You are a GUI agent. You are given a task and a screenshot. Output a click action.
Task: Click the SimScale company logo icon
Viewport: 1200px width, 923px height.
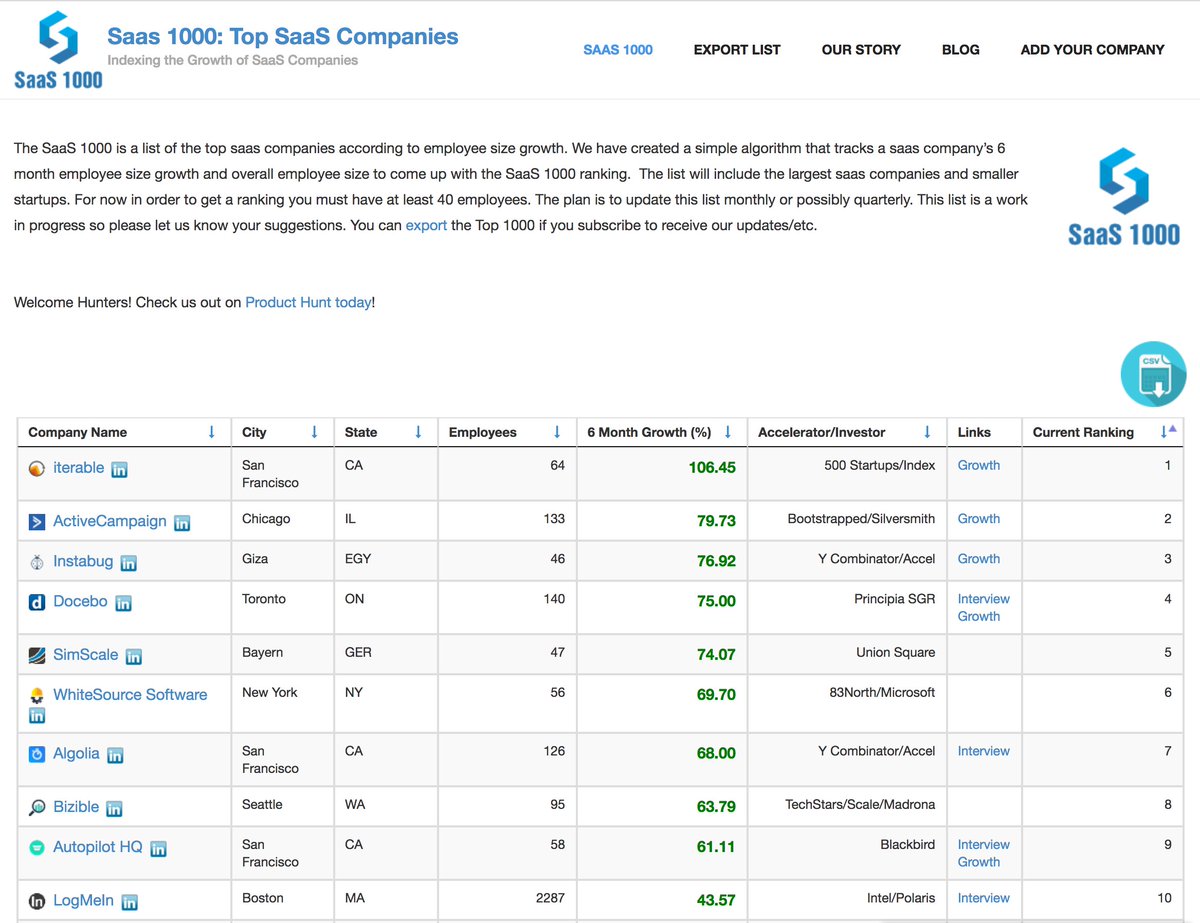[37, 655]
